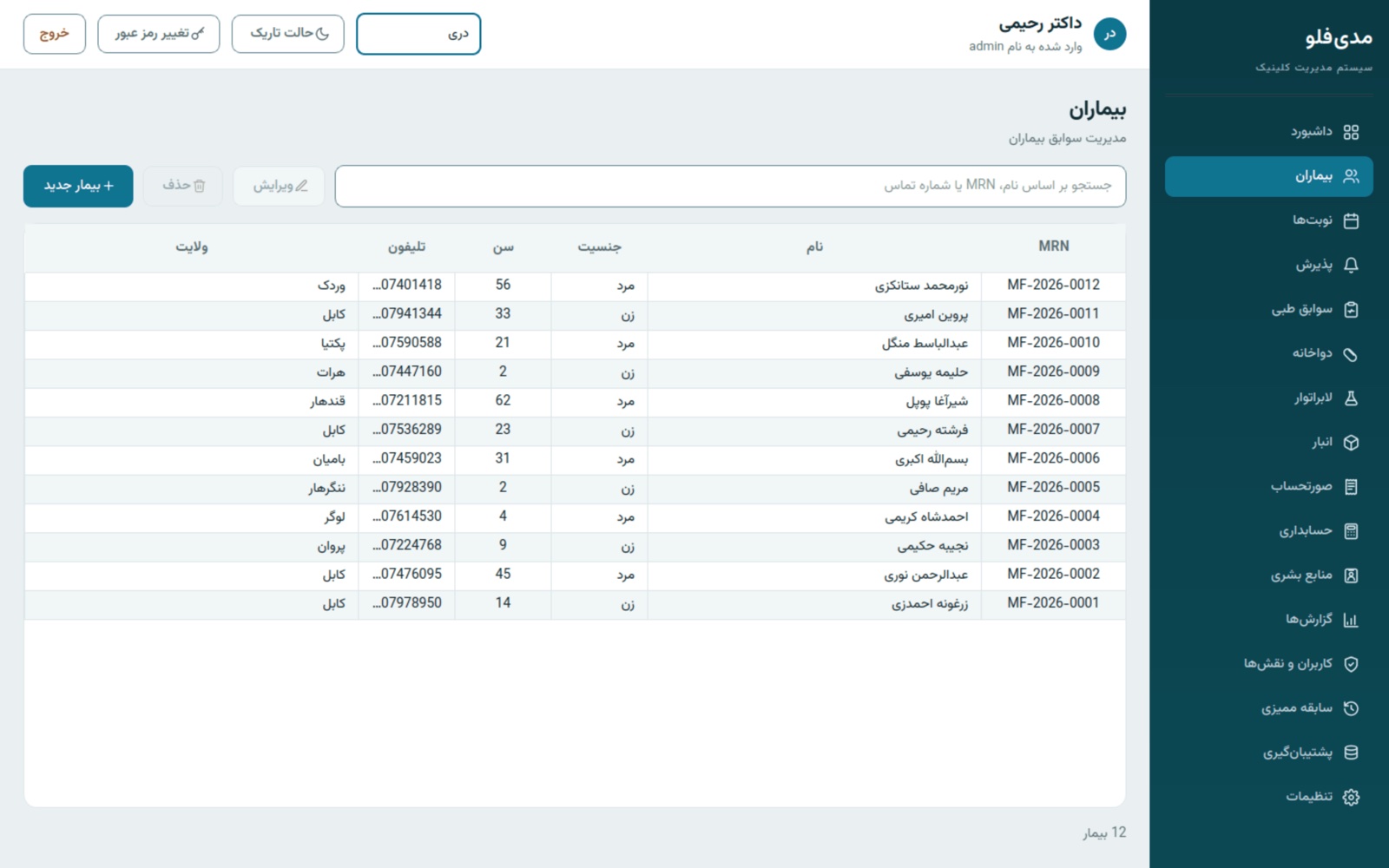Sort by the MRN column header
1389x868 pixels.
click(x=1053, y=247)
